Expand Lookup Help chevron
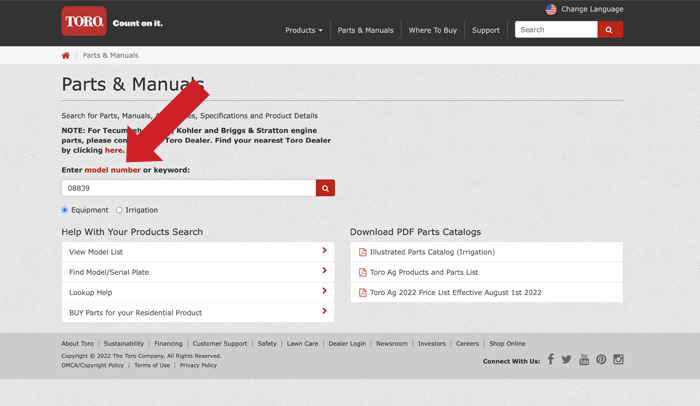This screenshot has height=406, width=700. click(325, 291)
